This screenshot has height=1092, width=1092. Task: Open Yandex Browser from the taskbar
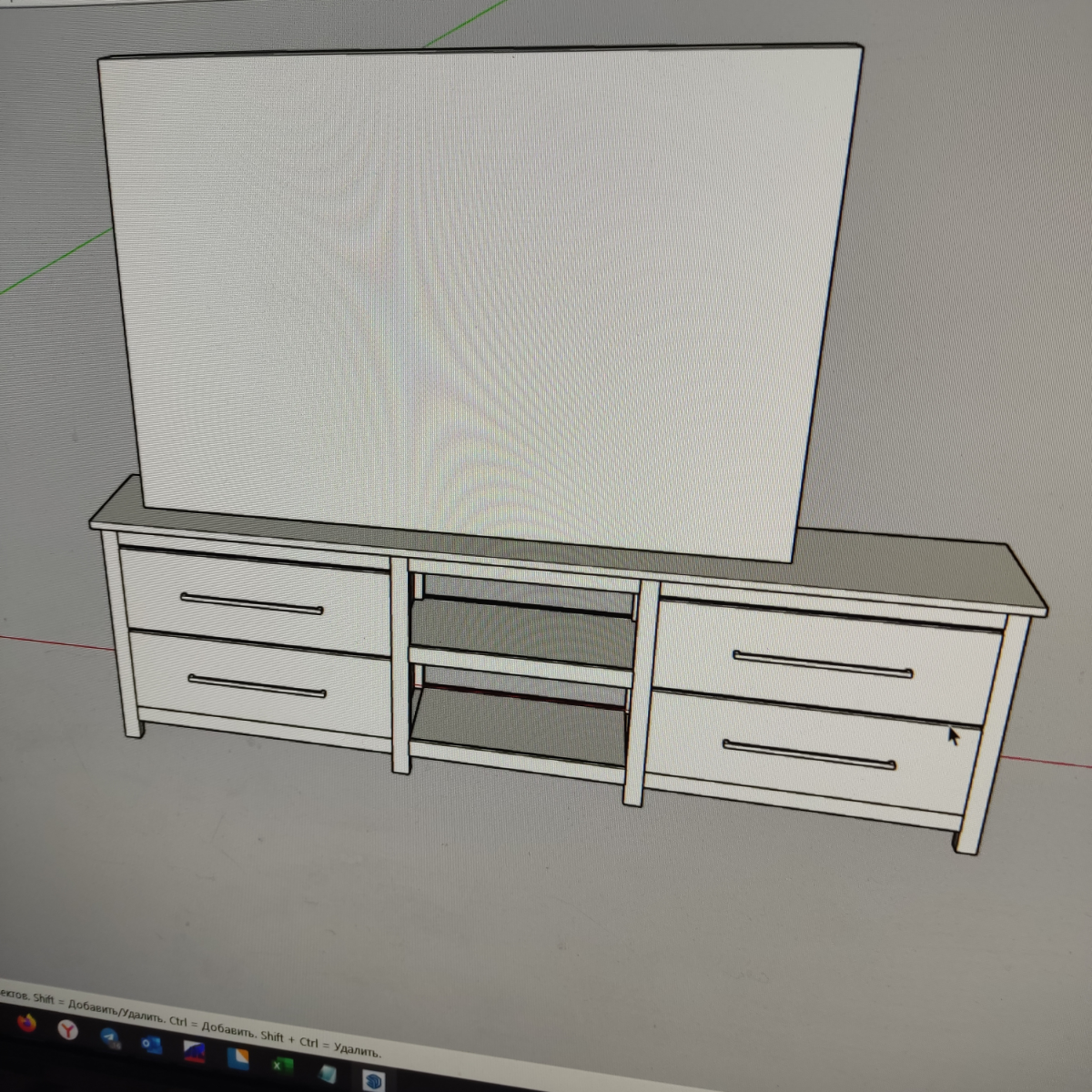click(x=67, y=1030)
